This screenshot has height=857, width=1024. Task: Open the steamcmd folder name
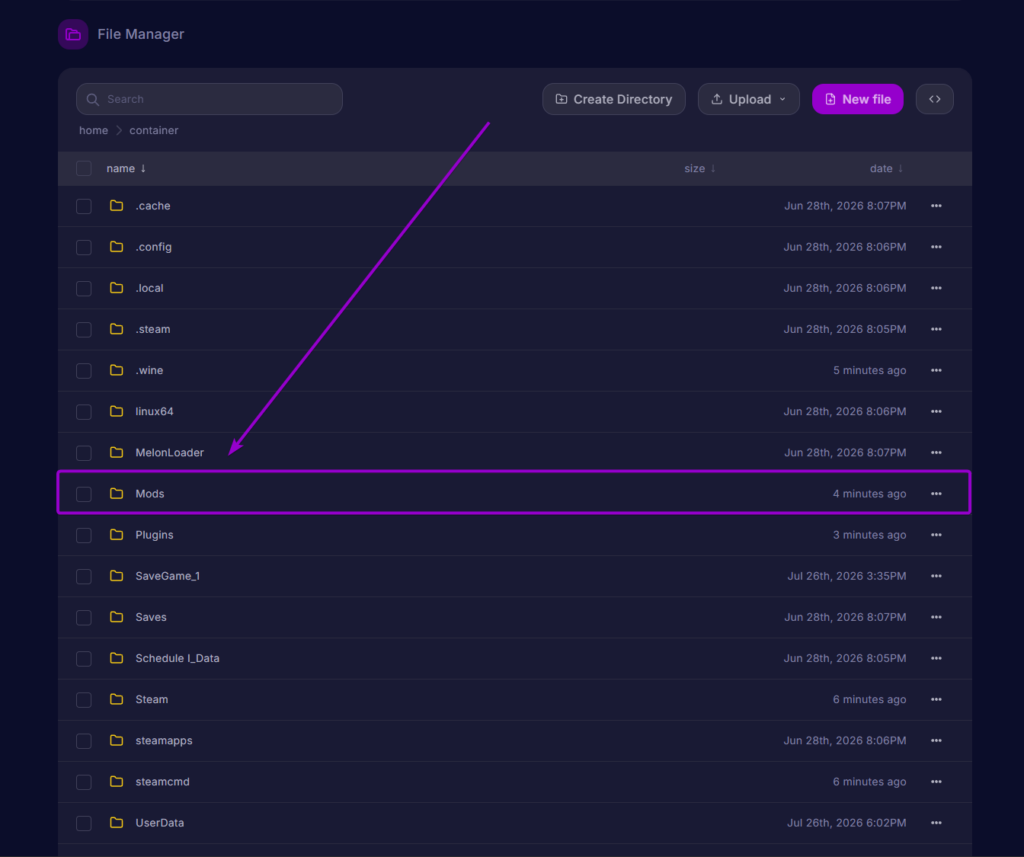(163, 782)
